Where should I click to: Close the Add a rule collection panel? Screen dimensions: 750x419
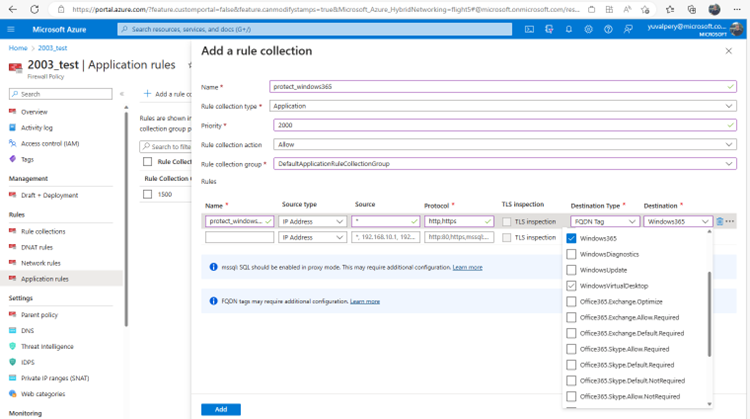coord(728,51)
